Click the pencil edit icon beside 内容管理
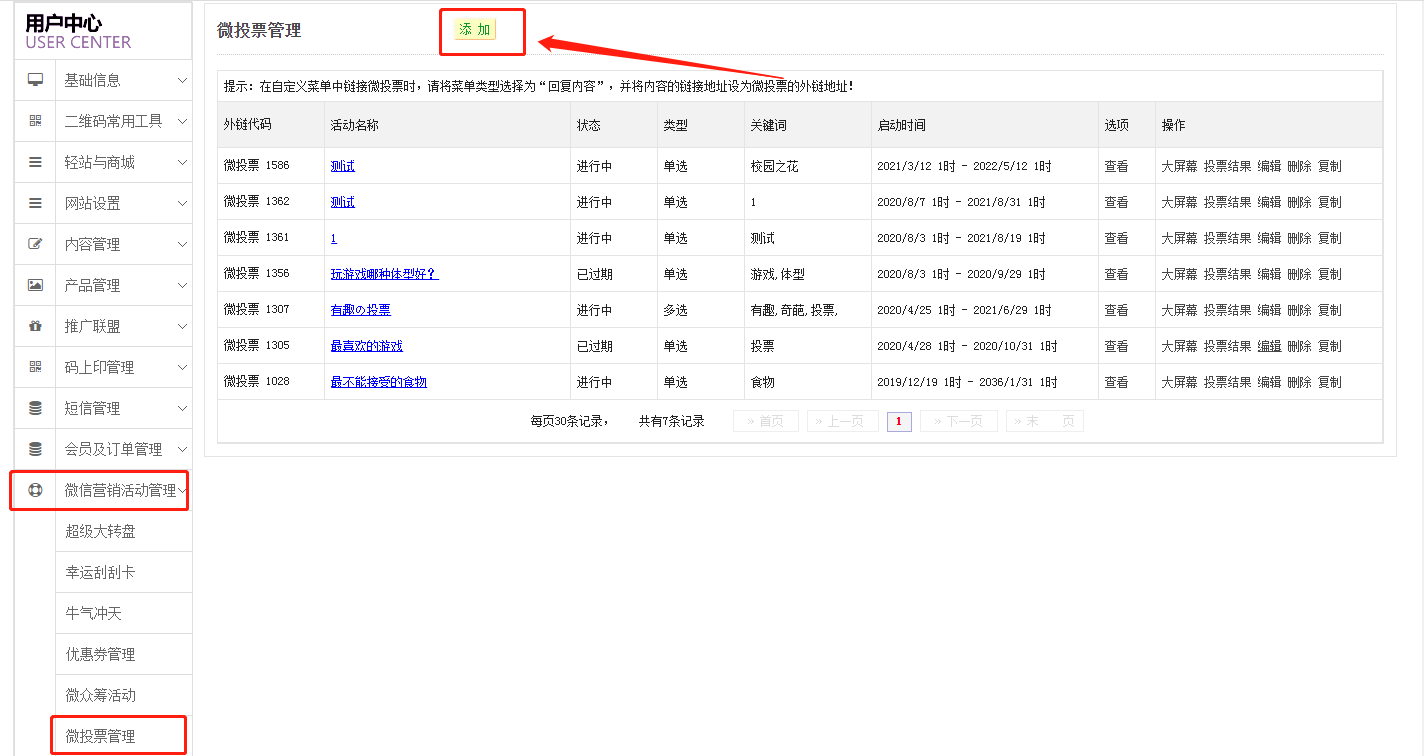Viewport: 1424px width, 756px height. pyautogui.click(x=35, y=244)
